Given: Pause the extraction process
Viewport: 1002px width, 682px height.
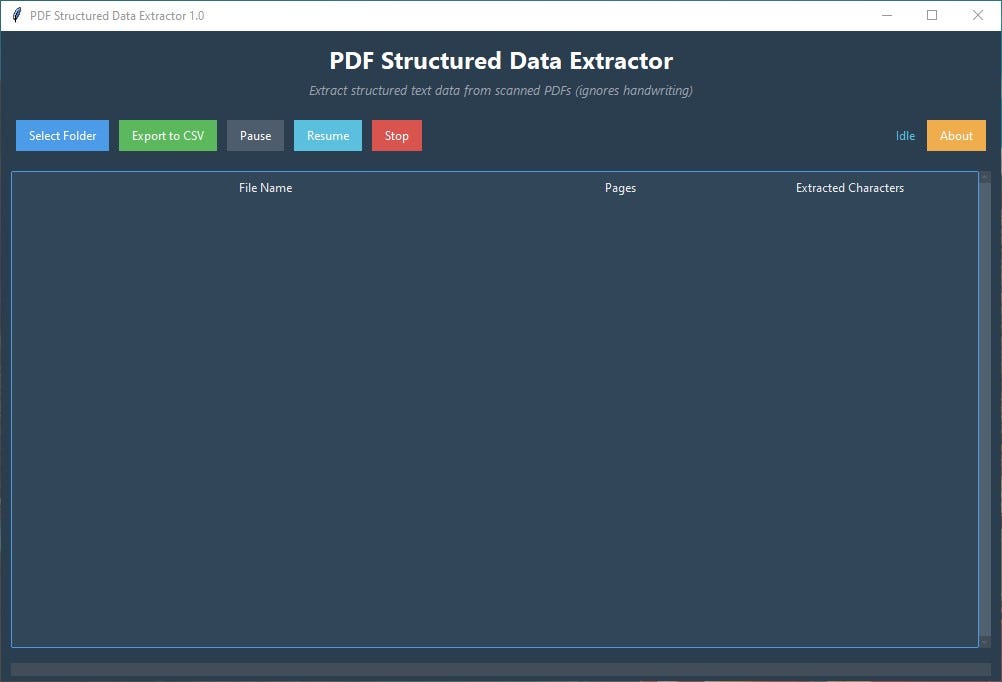Looking at the screenshot, I should pos(256,136).
